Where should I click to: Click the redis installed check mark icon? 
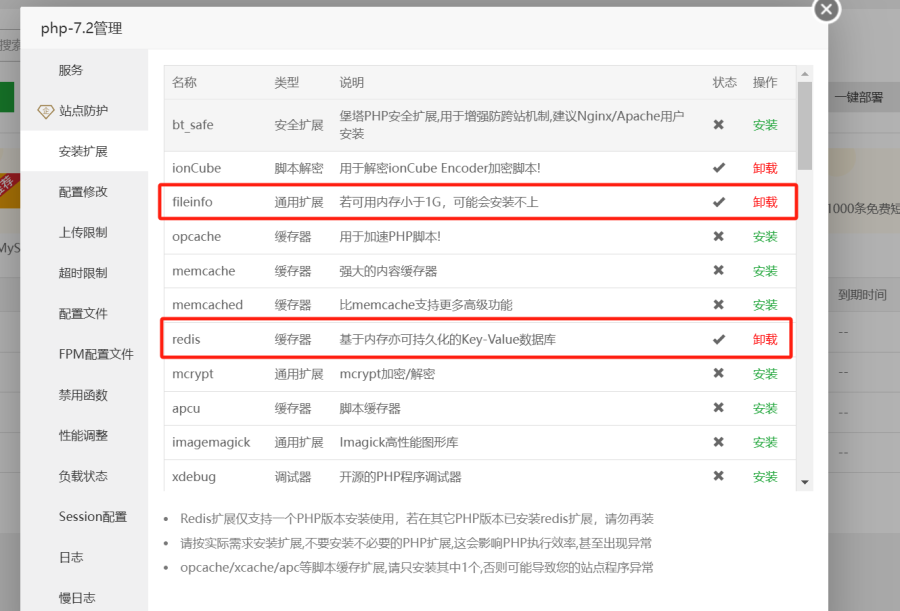coord(718,339)
